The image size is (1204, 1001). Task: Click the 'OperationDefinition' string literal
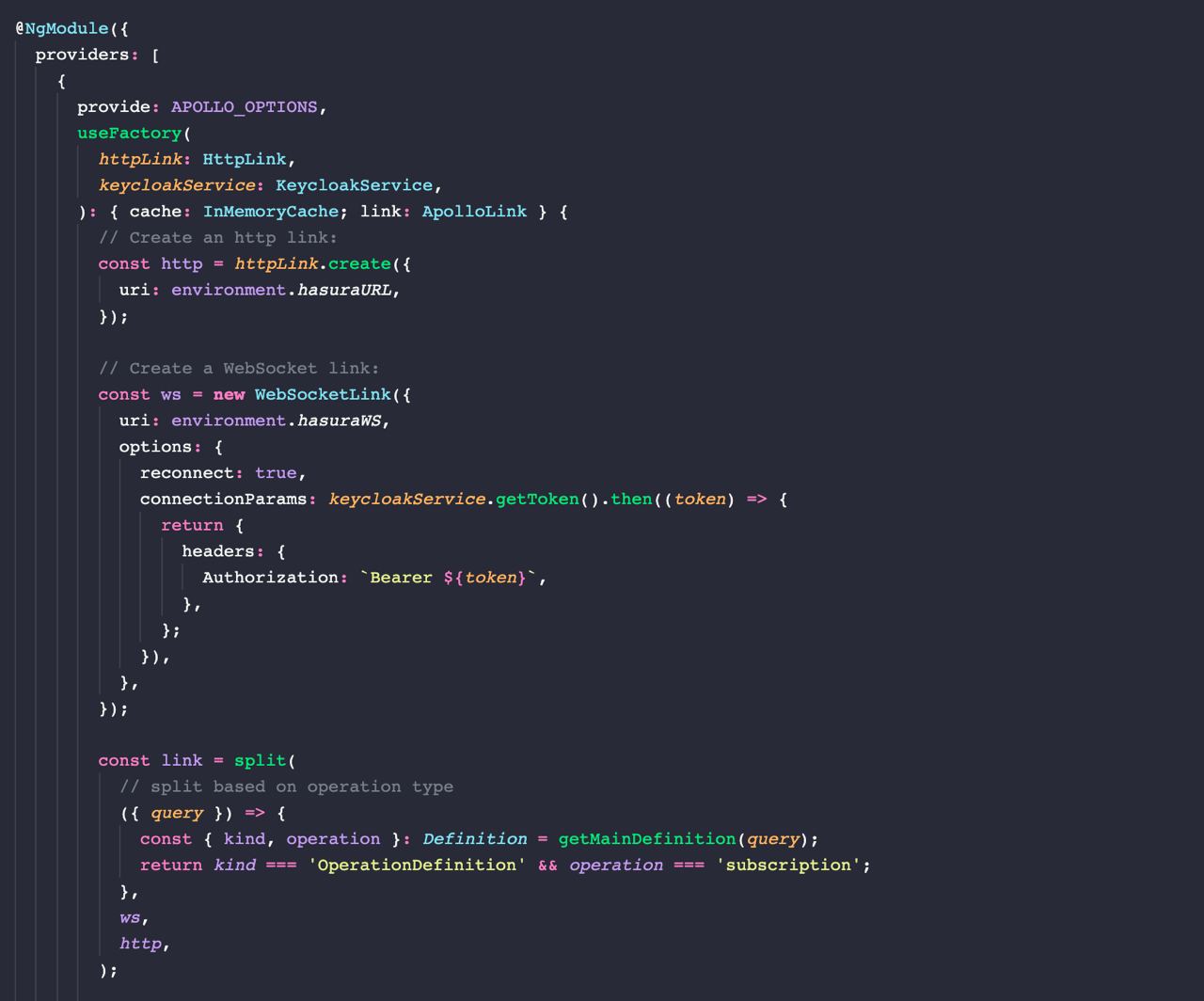[417, 865]
